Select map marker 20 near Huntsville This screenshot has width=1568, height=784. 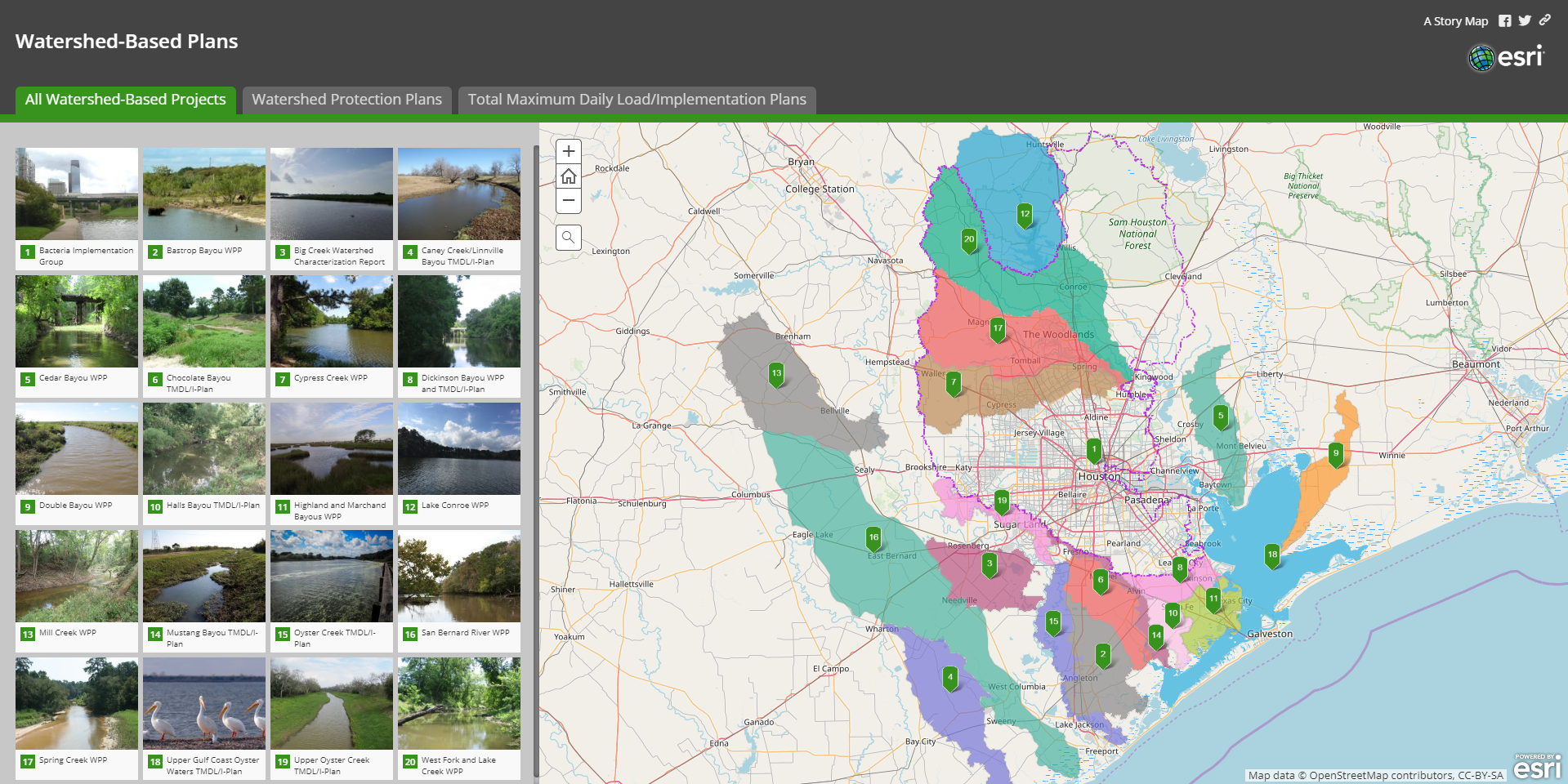969,241
